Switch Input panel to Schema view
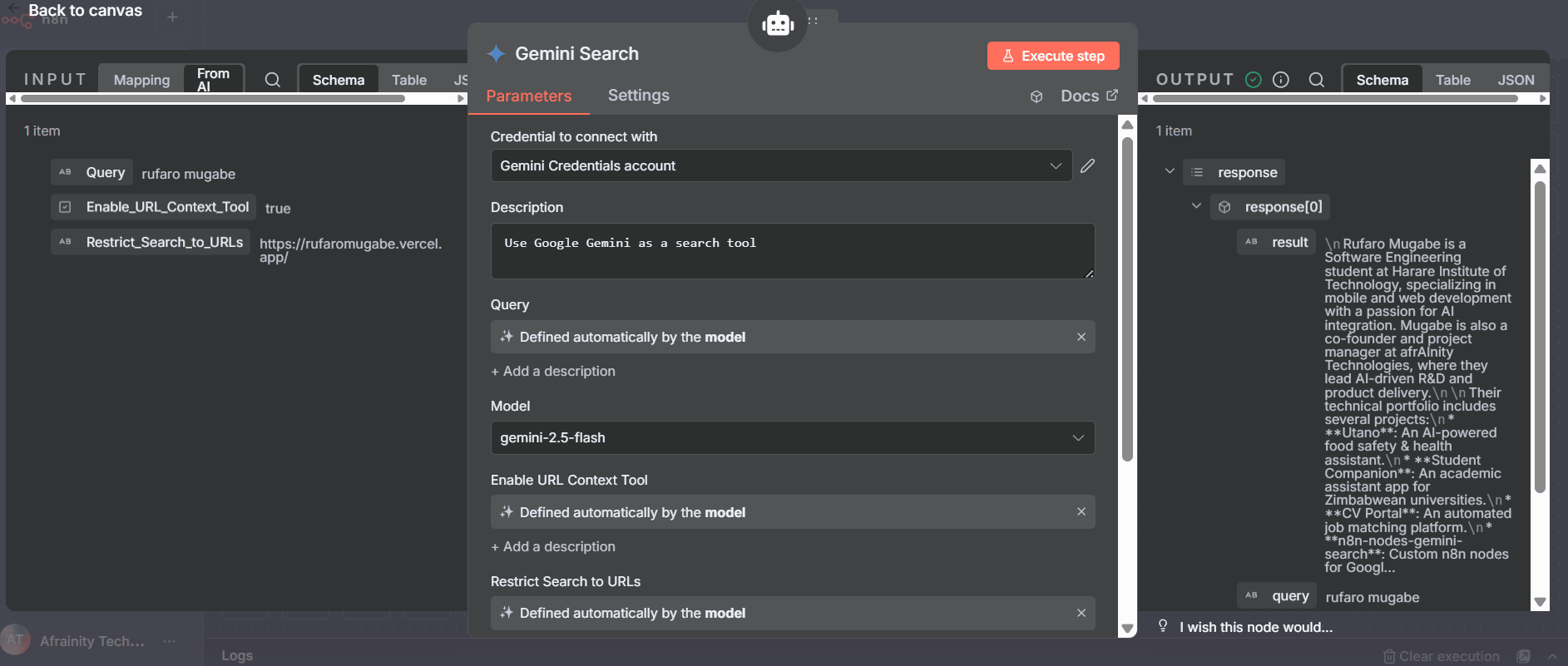 point(338,80)
